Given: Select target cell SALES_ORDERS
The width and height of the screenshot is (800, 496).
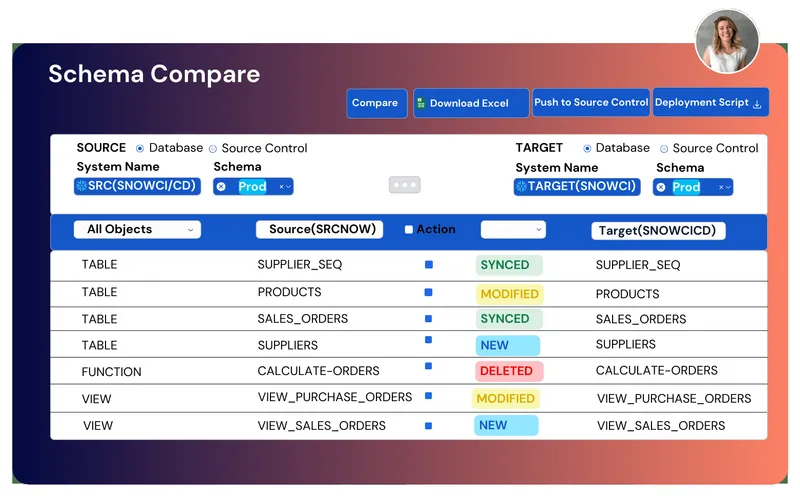Looking at the screenshot, I should pos(641,319).
